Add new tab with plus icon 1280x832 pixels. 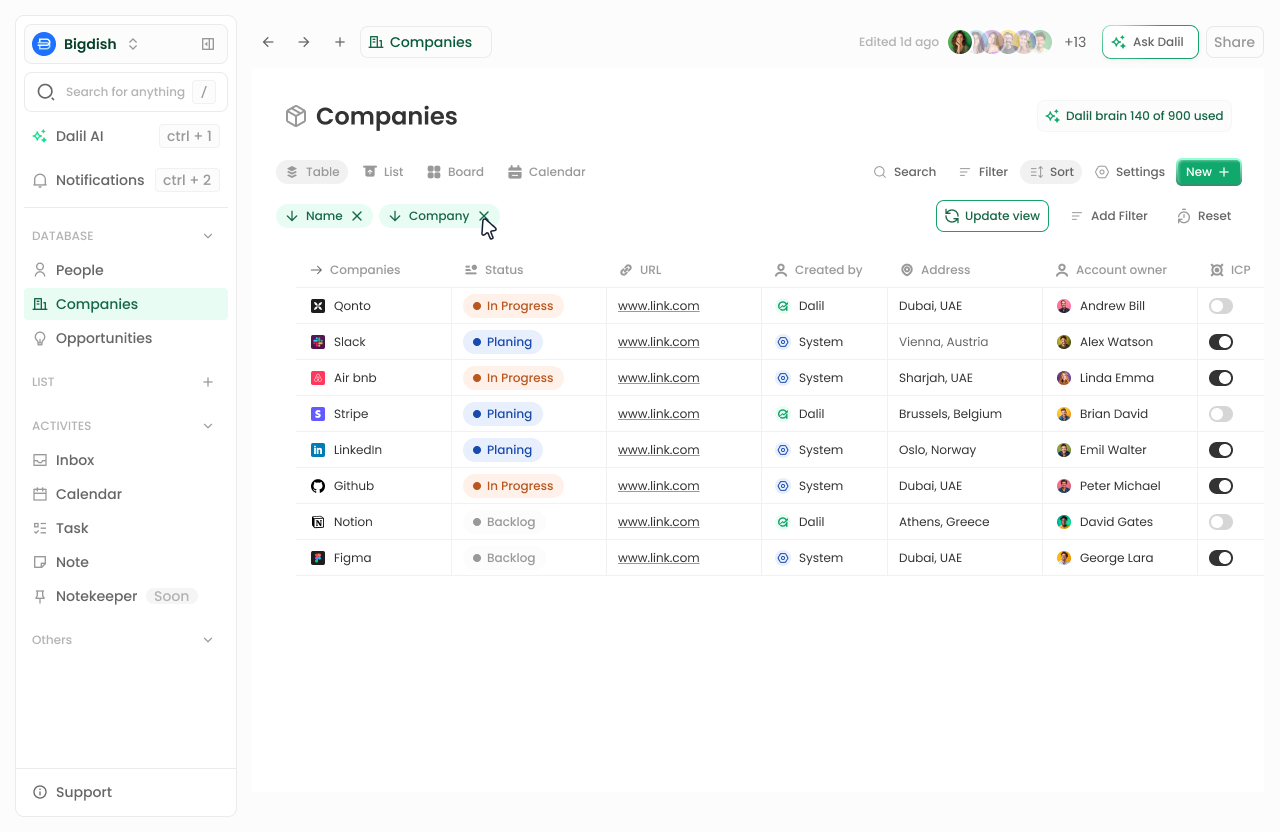(x=340, y=42)
